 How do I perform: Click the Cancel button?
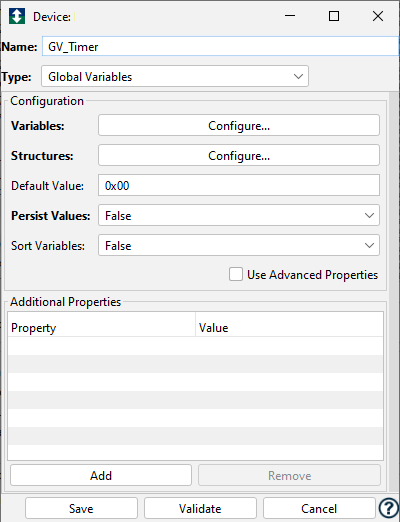pyautogui.click(x=319, y=508)
